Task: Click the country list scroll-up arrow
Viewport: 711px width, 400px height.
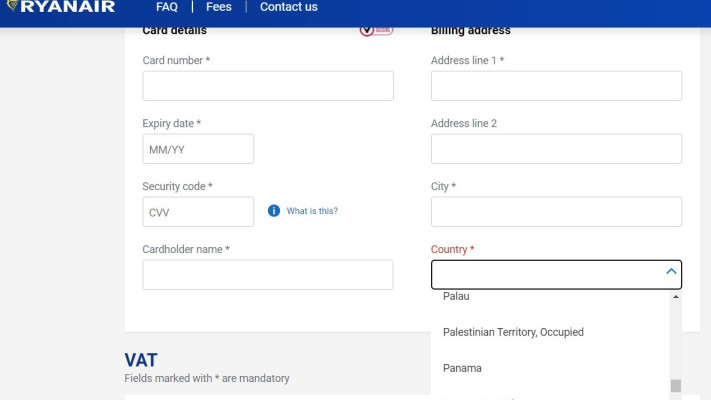Action: click(x=676, y=297)
